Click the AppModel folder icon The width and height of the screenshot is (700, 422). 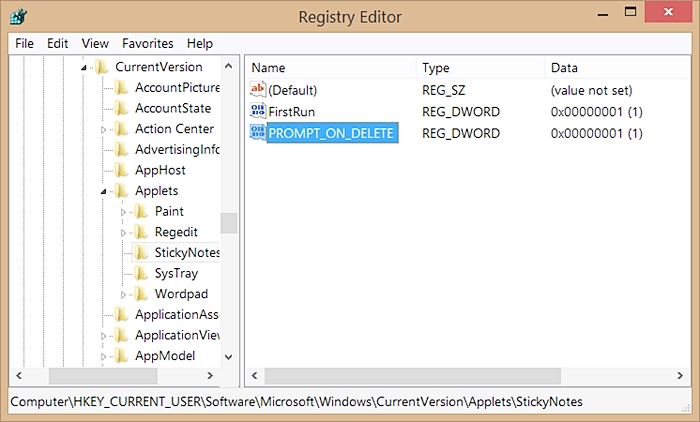point(121,356)
